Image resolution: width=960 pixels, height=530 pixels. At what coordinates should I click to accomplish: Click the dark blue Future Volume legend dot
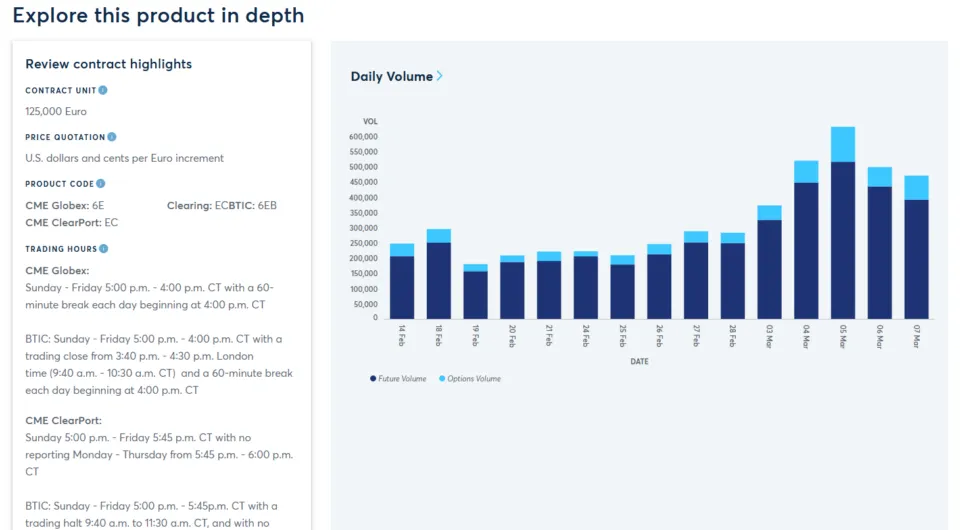373,379
